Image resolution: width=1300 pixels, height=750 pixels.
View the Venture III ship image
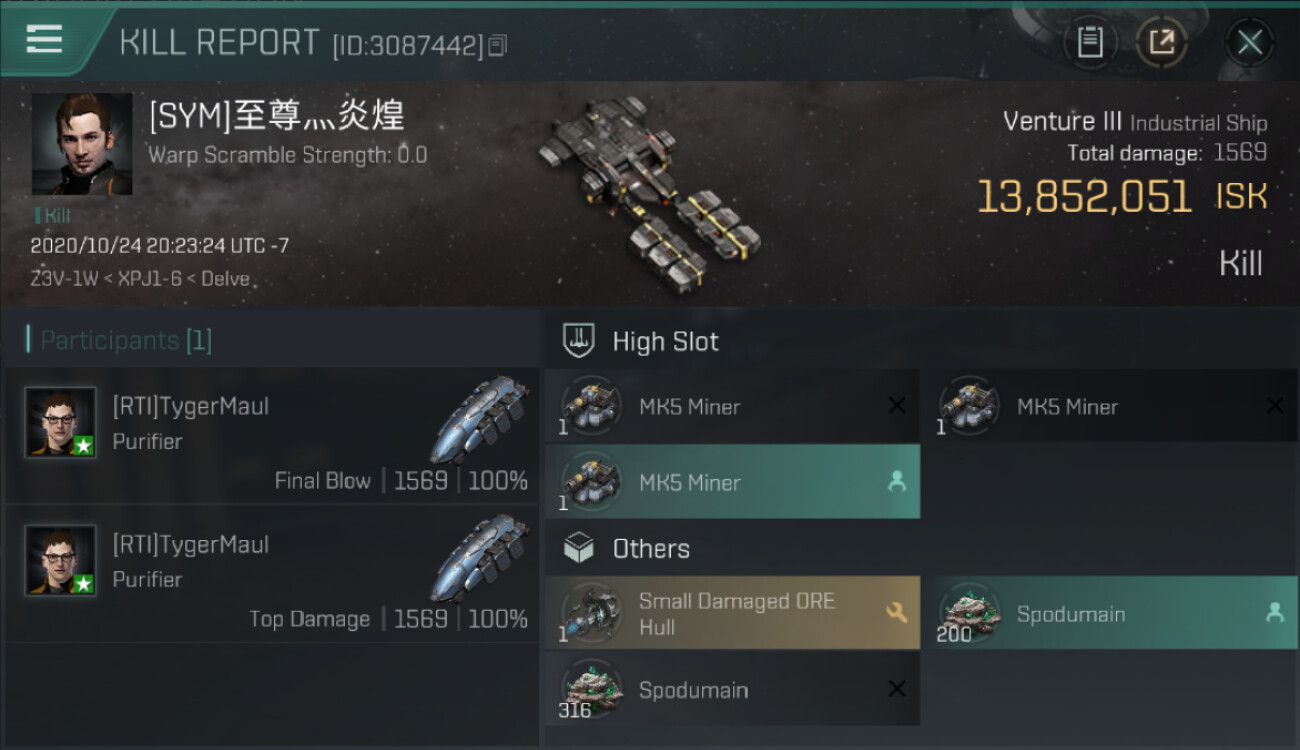(x=648, y=190)
